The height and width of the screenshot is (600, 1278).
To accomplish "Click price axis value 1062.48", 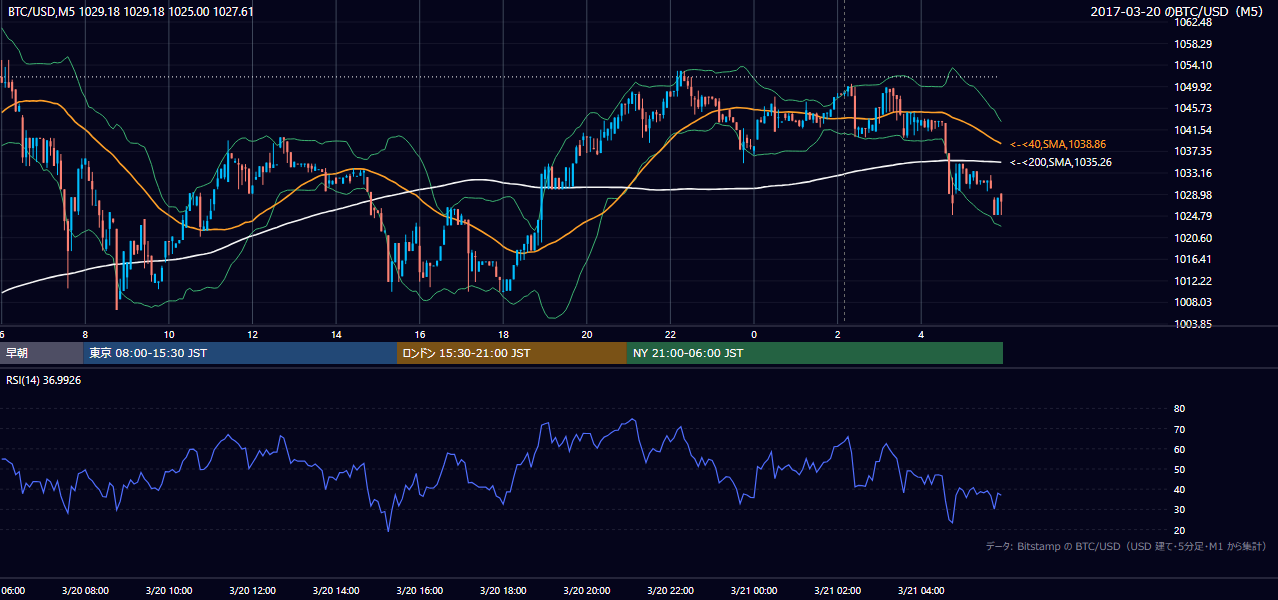I will [1194, 22].
